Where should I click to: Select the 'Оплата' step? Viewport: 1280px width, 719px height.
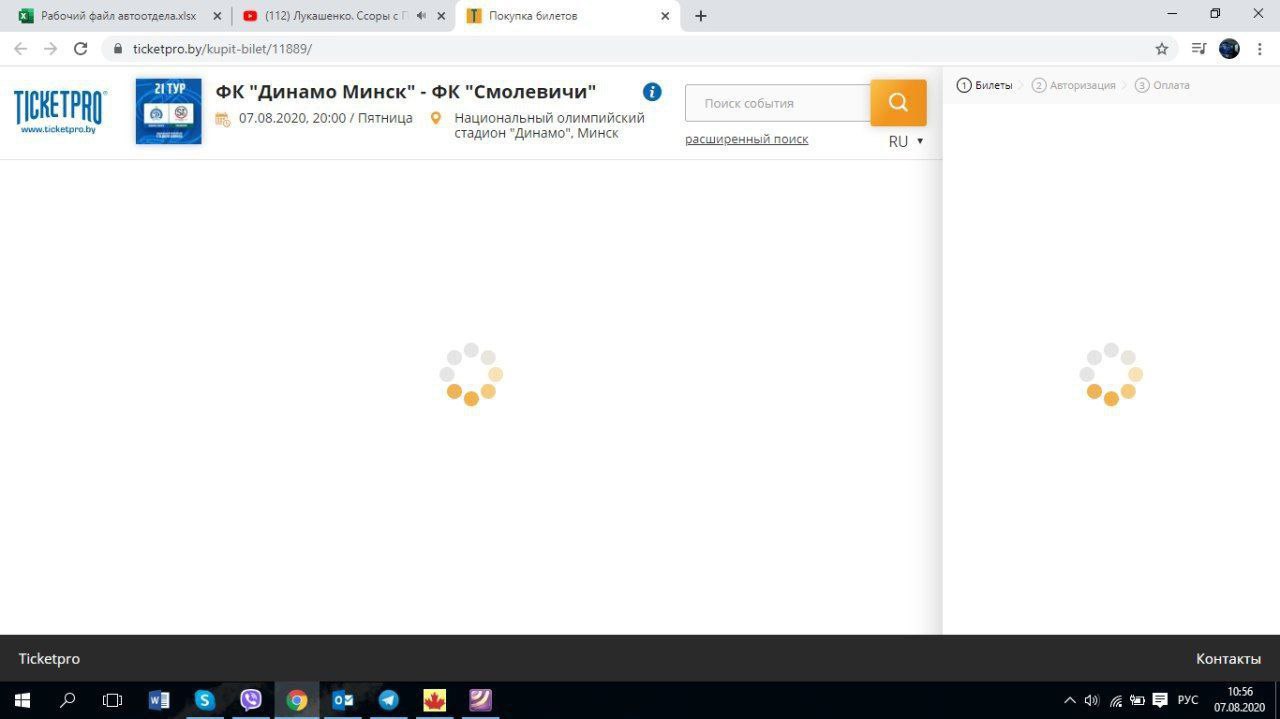pos(1162,85)
